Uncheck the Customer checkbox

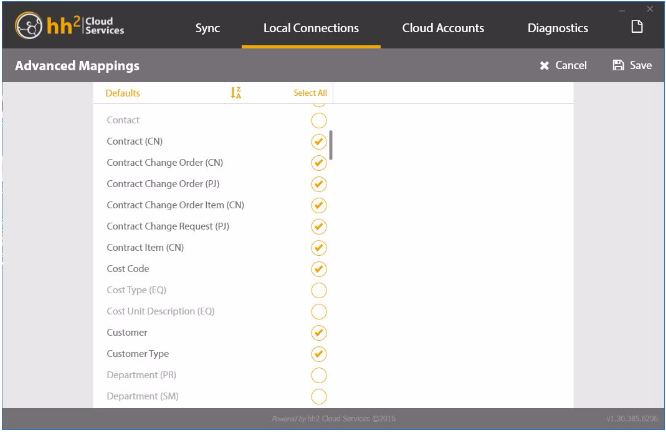[x=319, y=333]
